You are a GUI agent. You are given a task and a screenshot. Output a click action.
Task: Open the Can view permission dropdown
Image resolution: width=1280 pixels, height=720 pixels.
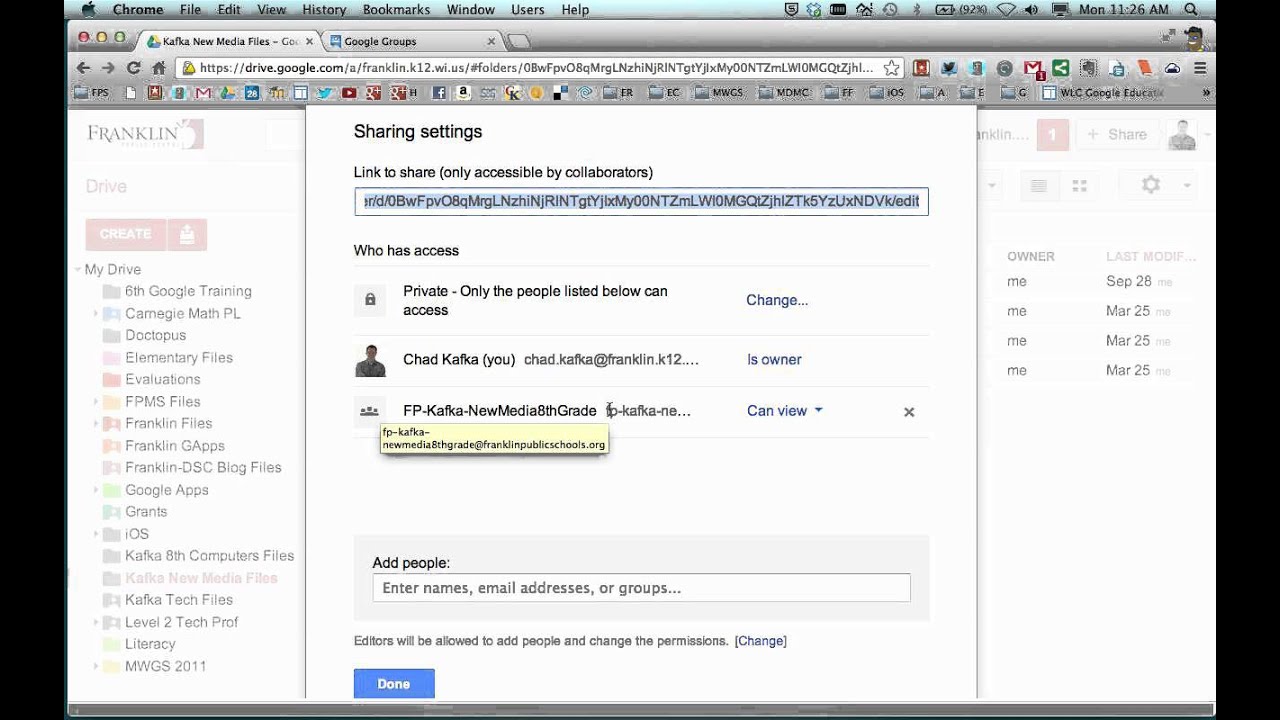coord(784,411)
